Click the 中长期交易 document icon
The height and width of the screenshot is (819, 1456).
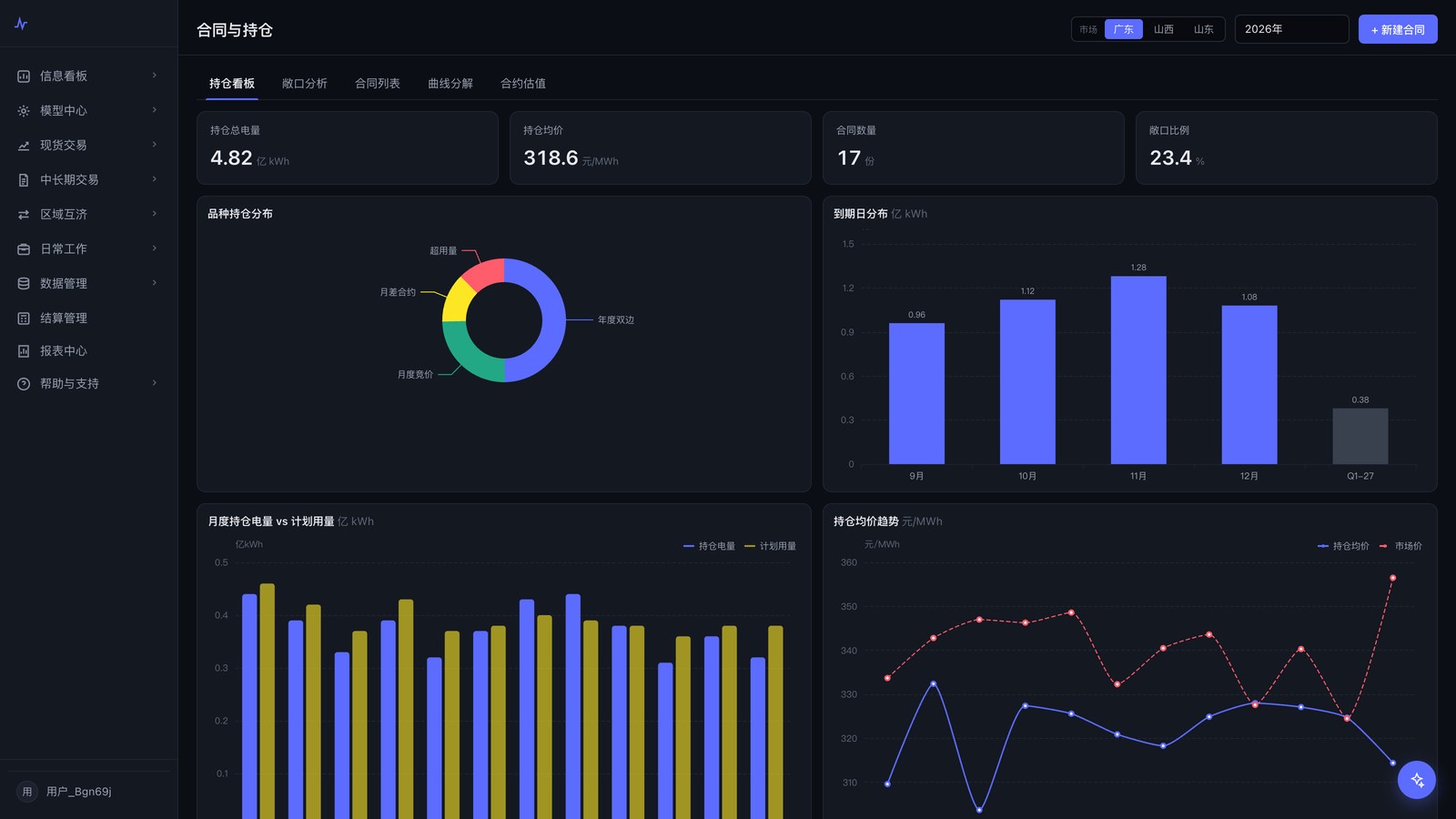coord(24,180)
